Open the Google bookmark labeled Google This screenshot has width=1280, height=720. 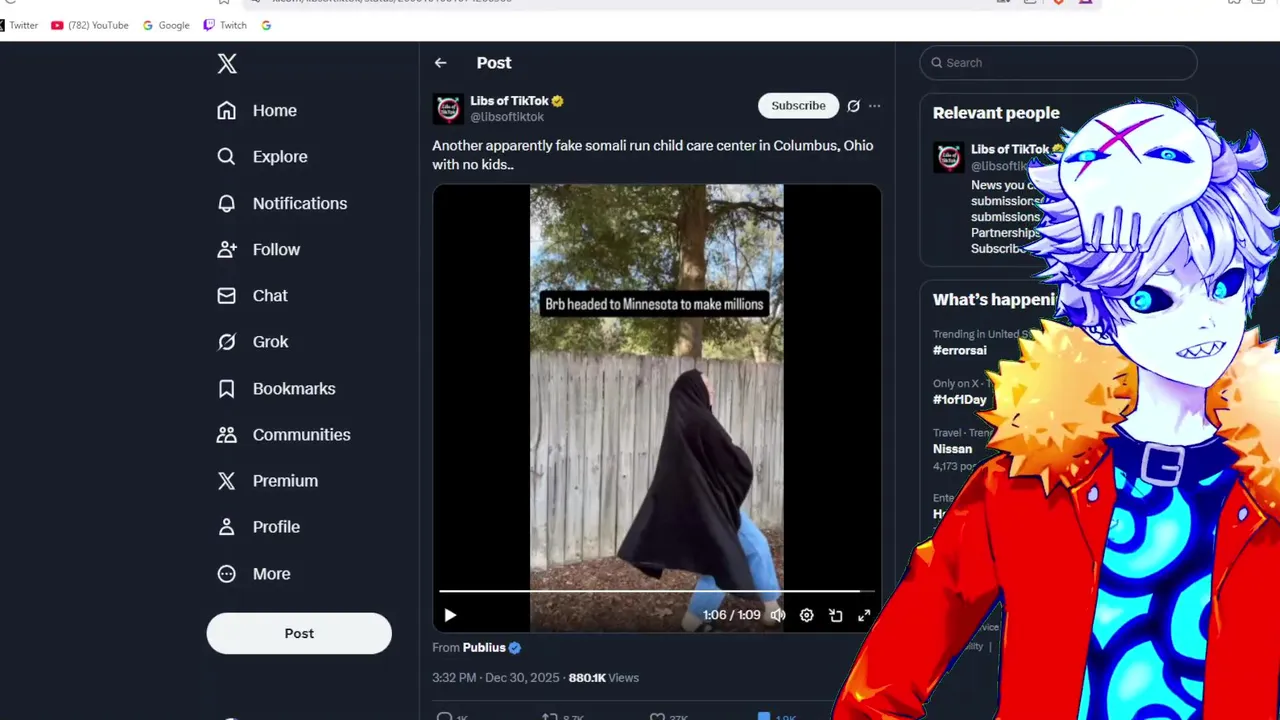pos(166,26)
